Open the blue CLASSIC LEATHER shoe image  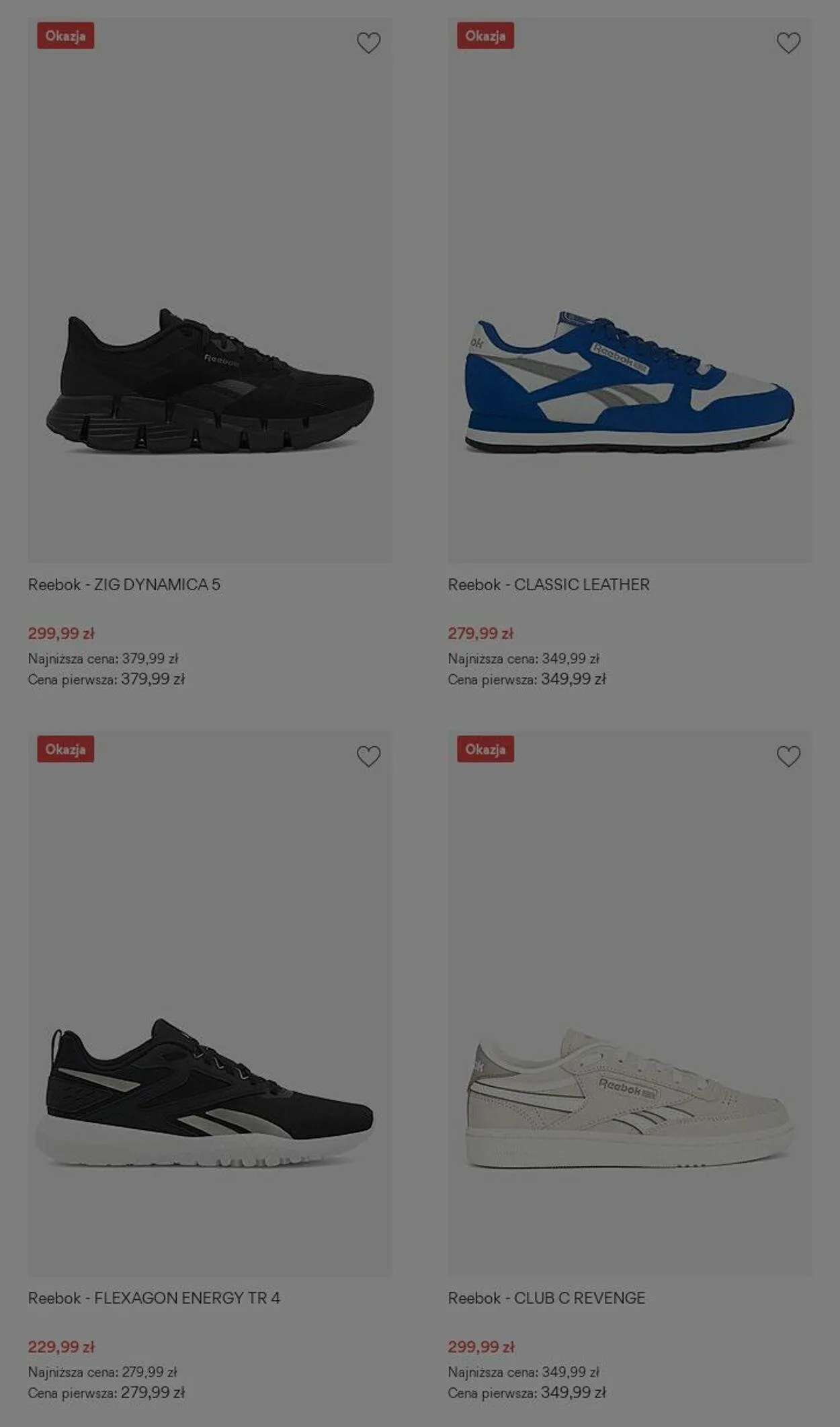point(630,380)
